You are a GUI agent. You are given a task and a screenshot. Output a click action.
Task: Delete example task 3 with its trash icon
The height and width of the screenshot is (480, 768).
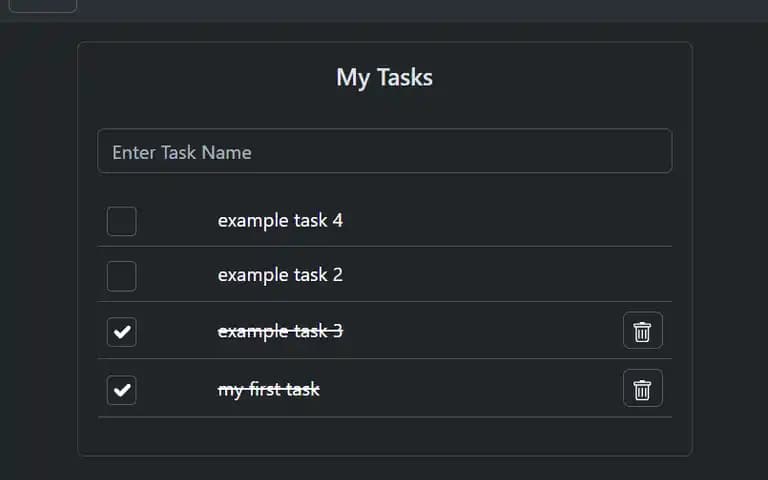[643, 331]
